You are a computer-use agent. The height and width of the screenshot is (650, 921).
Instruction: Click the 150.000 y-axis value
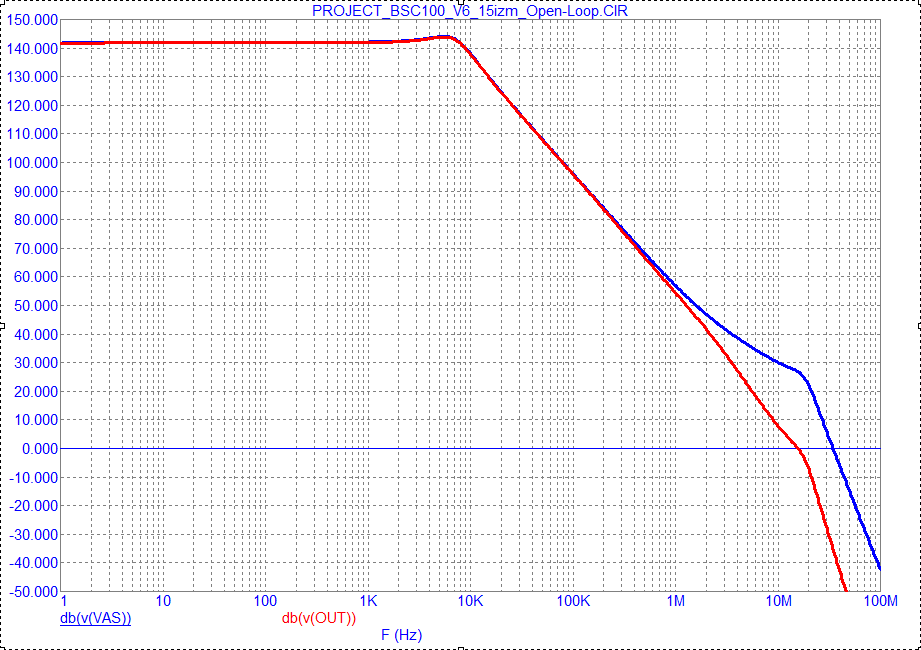(33, 21)
